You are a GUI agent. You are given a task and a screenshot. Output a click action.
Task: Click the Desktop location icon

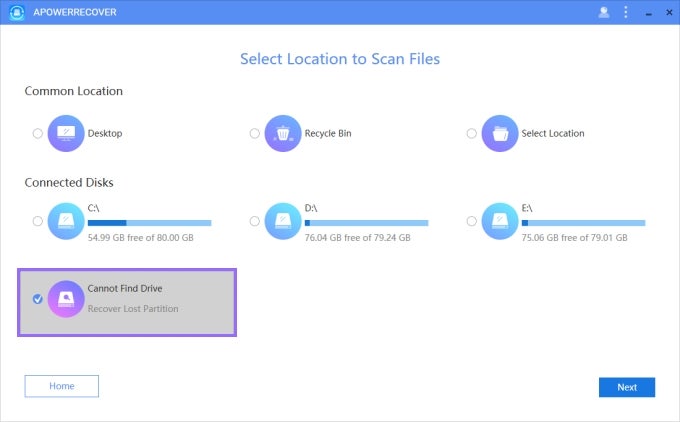point(65,133)
